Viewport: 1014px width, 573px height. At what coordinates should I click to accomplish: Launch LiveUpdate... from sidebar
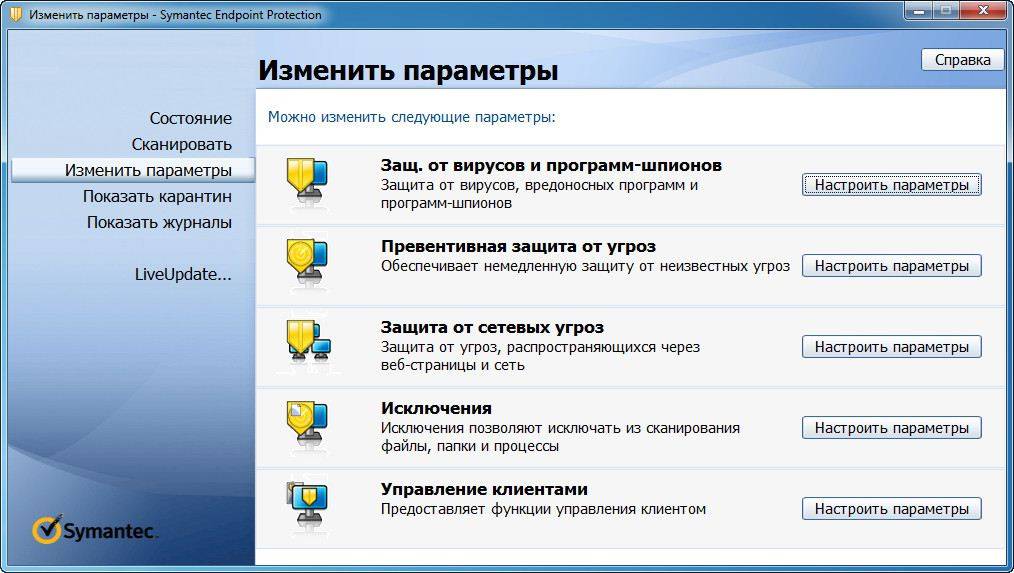pyautogui.click(x=183, y=274)
